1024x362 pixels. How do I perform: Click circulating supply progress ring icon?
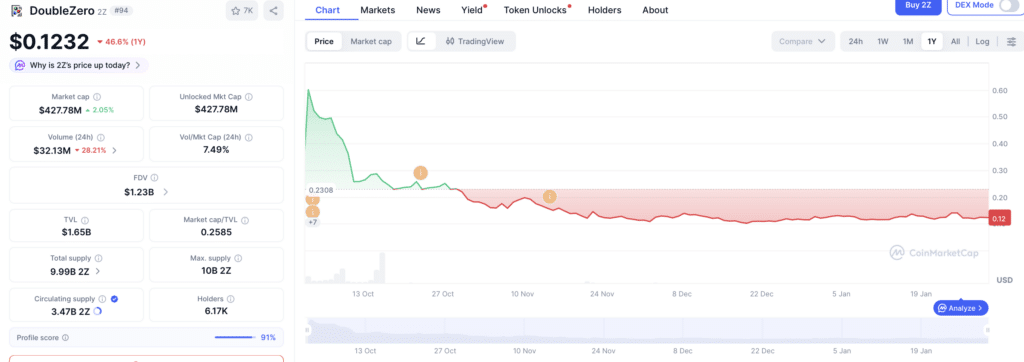click(x=98, y=311)
